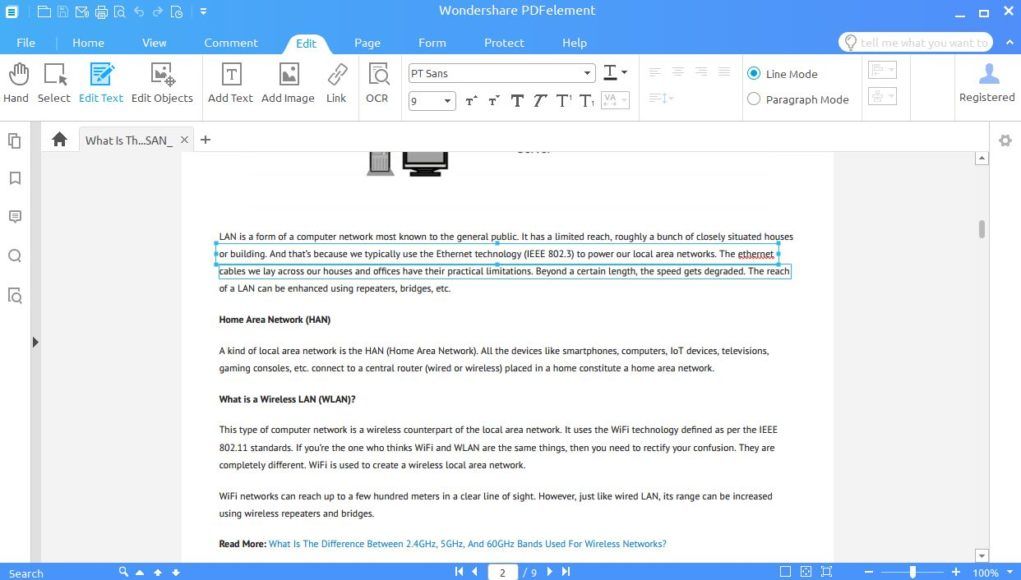
Task: Open the Read More WiFi bands article link
Action: 466,543
